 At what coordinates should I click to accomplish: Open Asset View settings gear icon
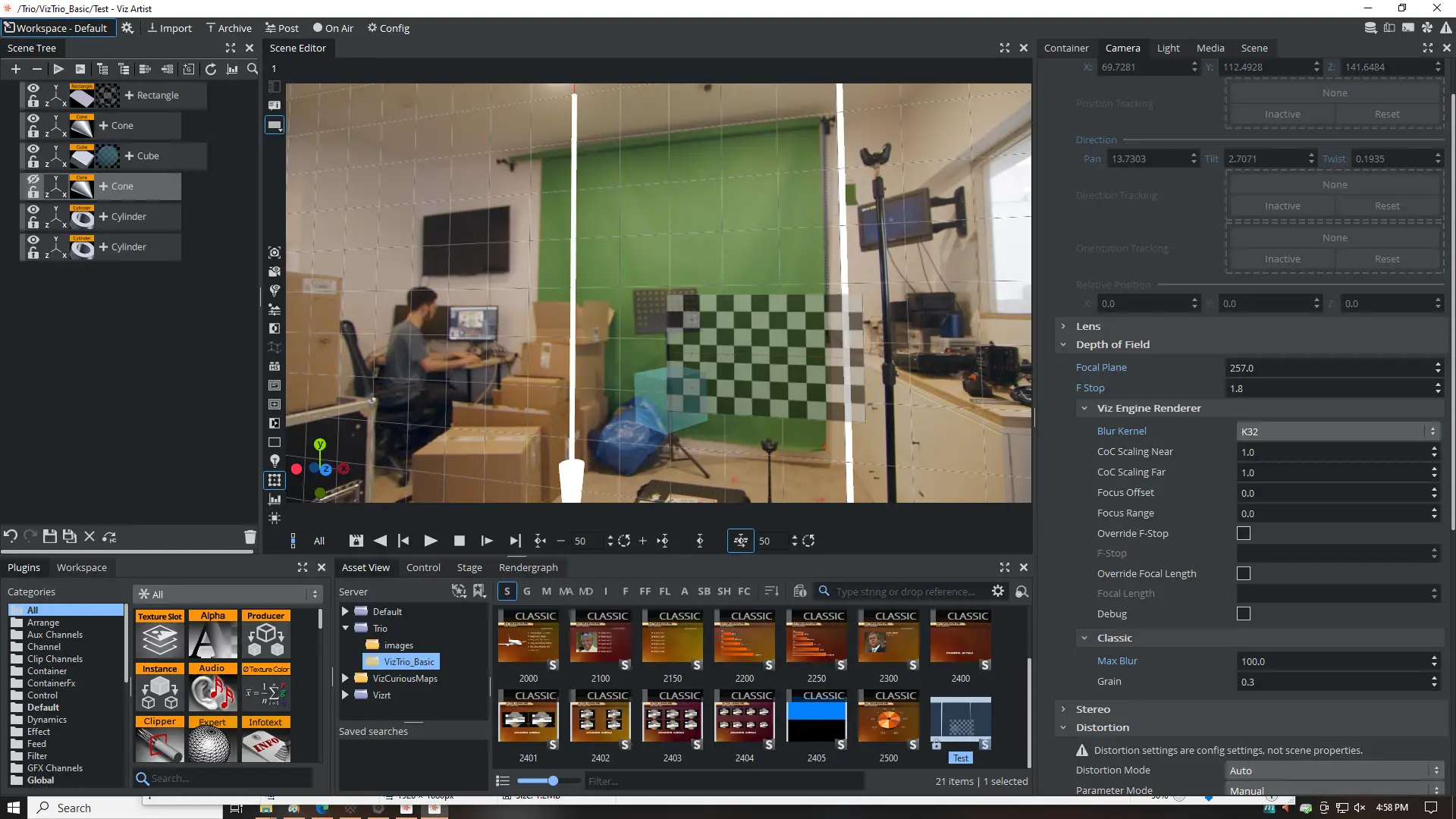point(998,591)
